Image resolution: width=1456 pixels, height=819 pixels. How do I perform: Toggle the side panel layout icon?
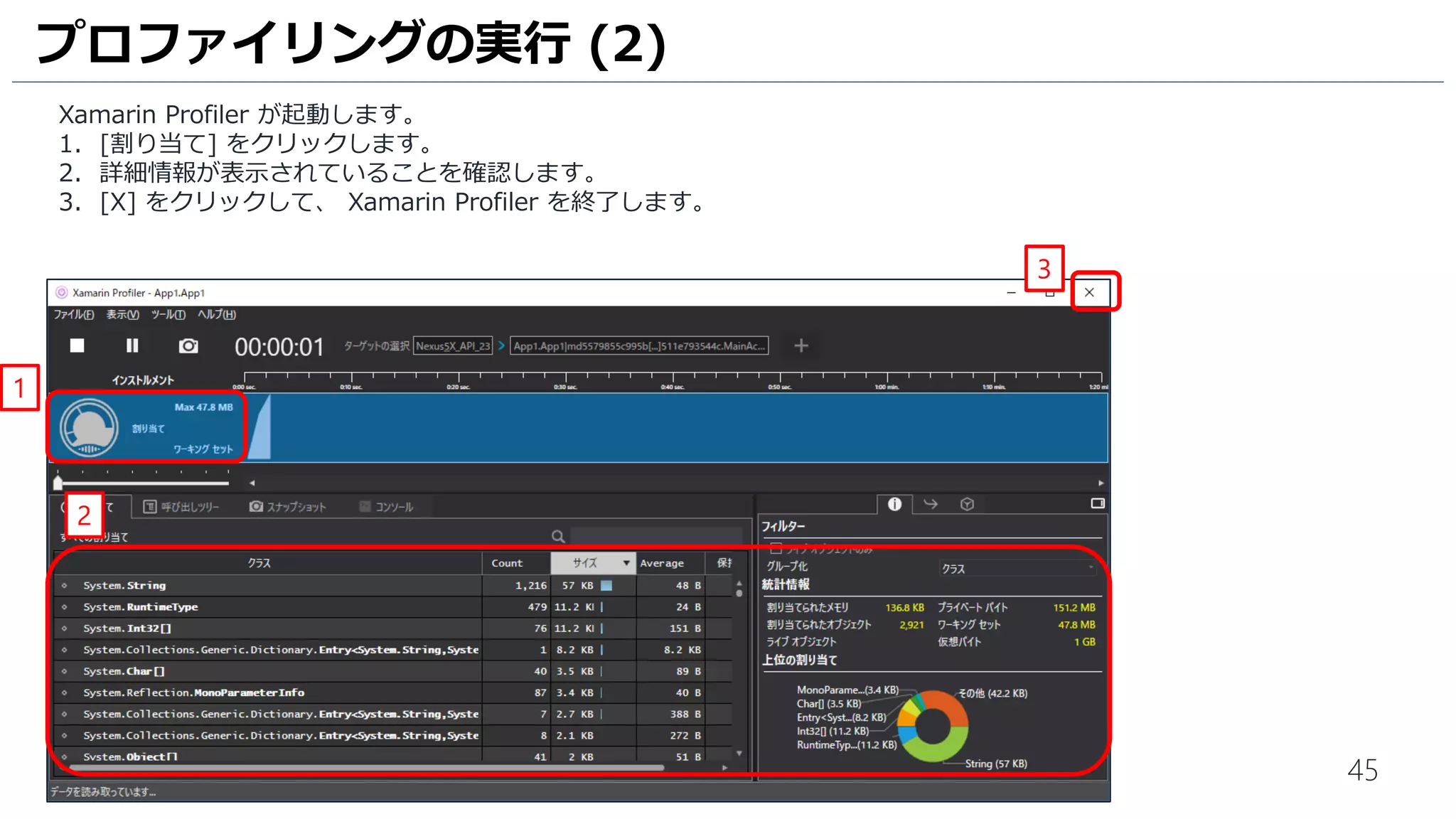click(x=1098, y=503)
